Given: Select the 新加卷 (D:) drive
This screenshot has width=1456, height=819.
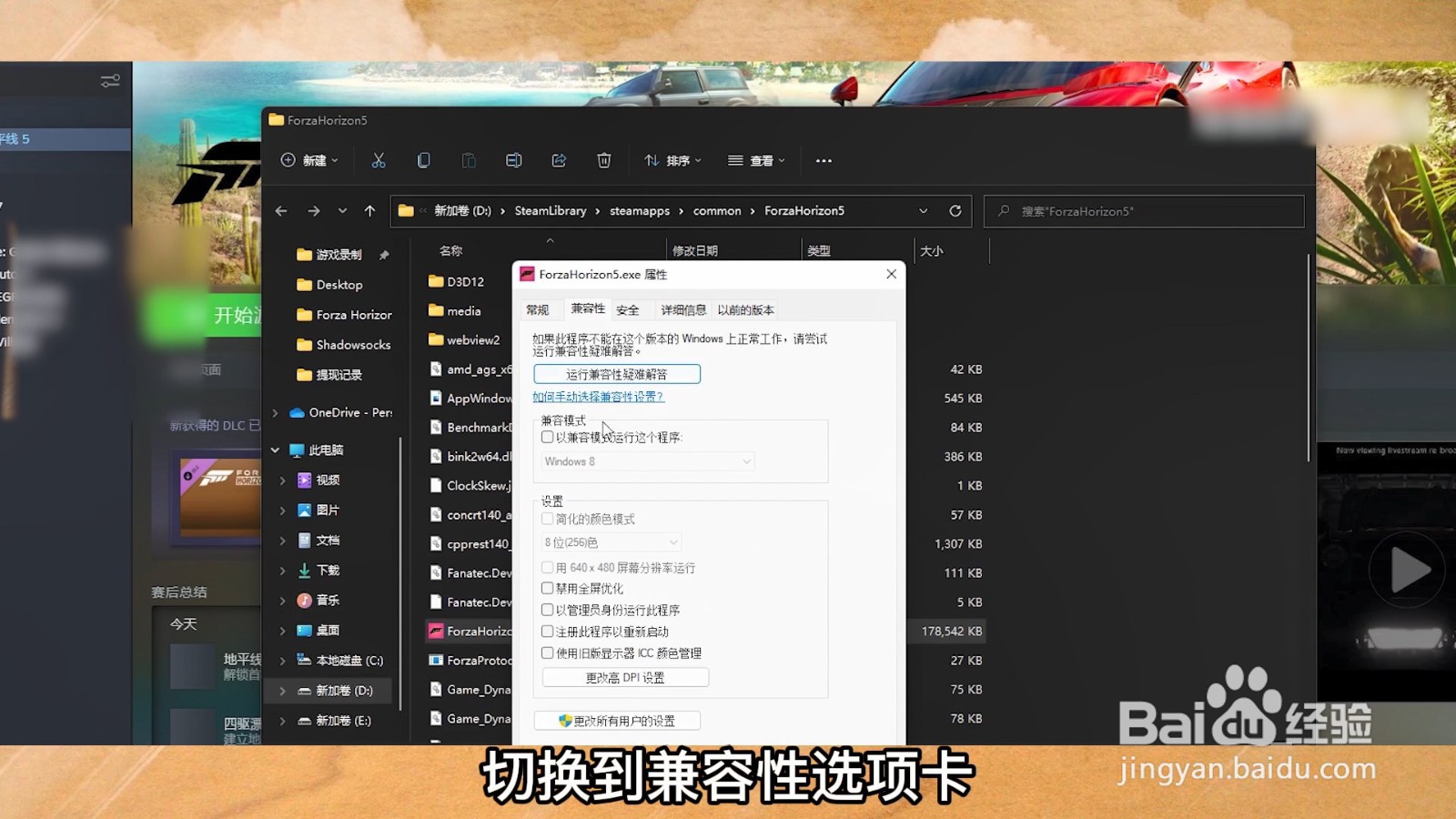Looking at the screenshot, I should [x=335, y=691].
